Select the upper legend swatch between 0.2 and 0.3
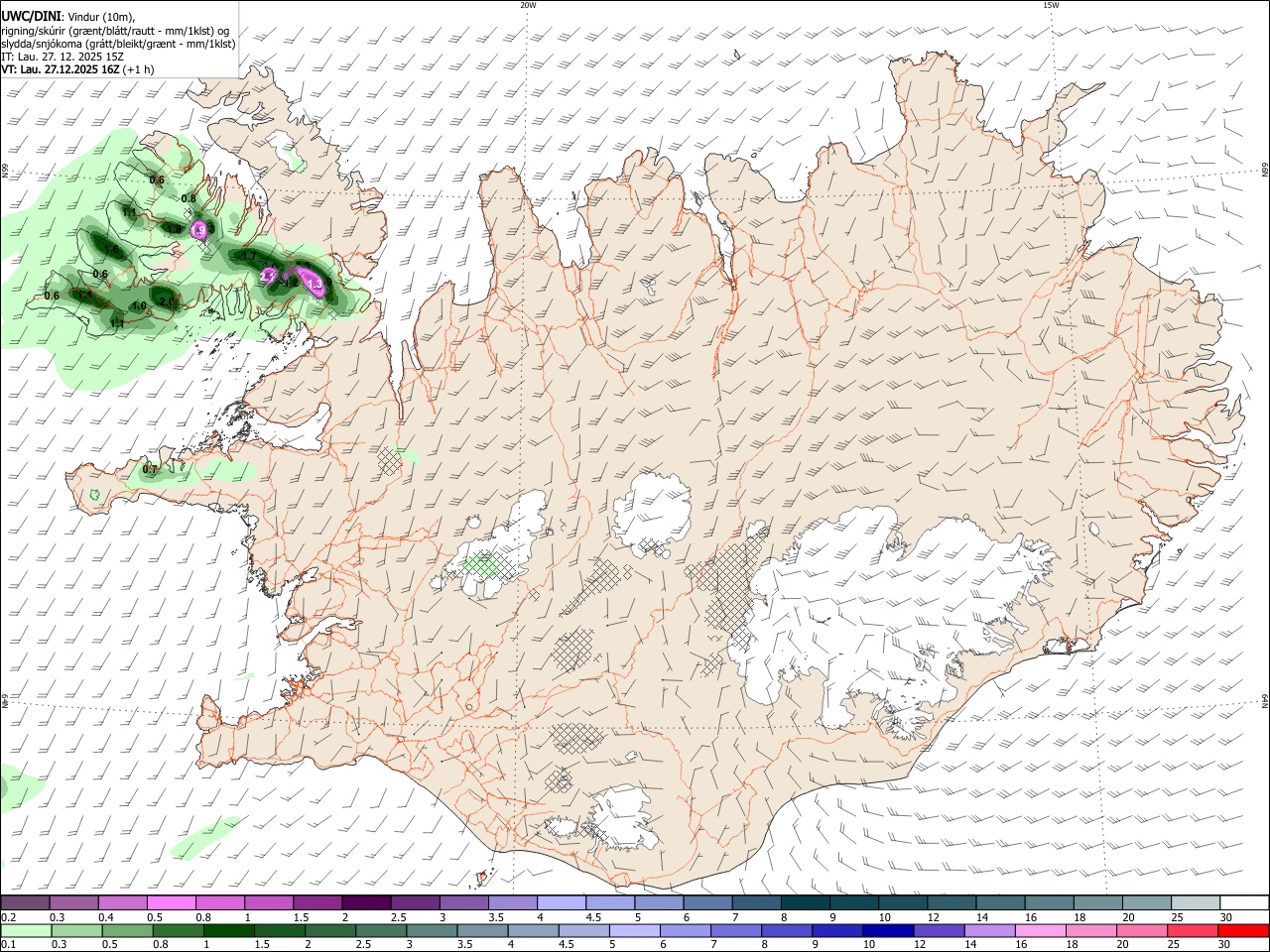Viewport: 1270px width, 952px height. (x=25, y=903)
